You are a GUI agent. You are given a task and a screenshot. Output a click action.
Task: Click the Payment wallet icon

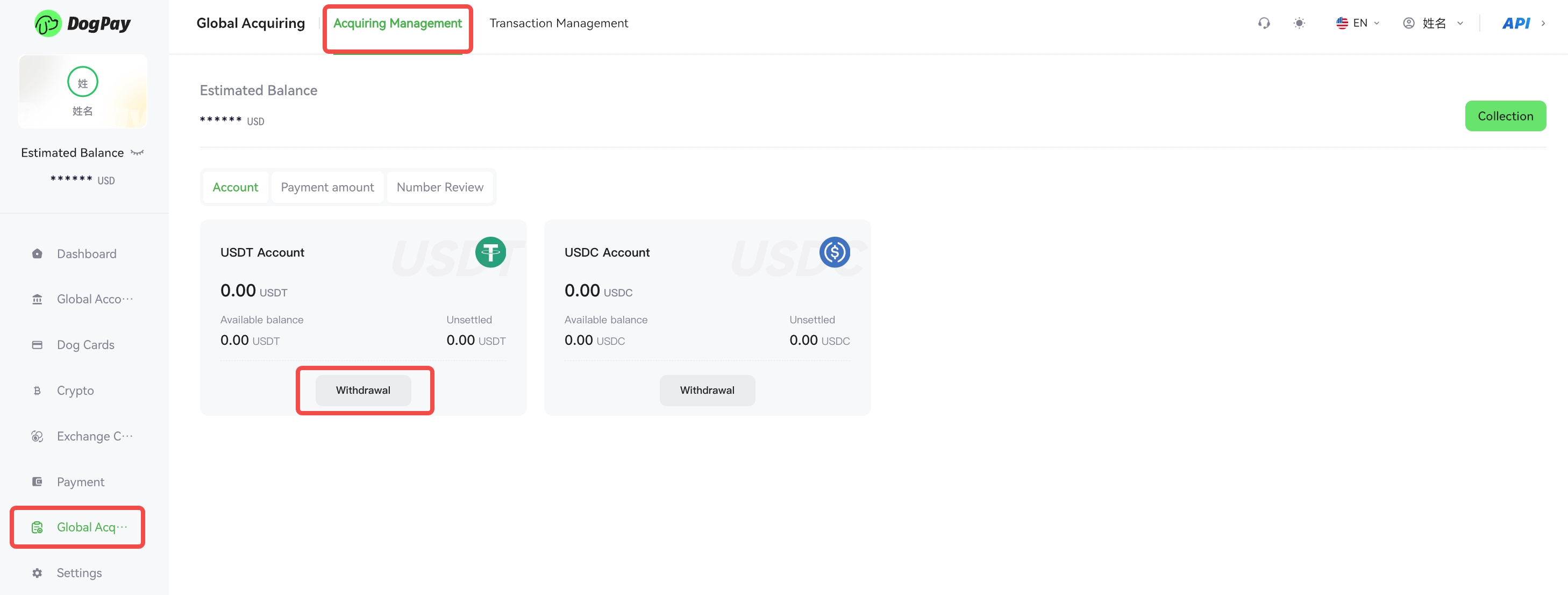pyautogui.click(x=37, y=483)
